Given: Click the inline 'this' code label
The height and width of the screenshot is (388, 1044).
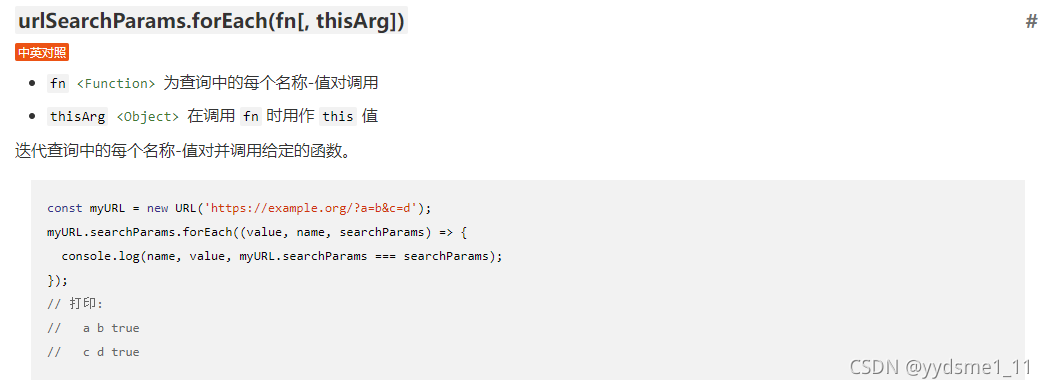Looking at the screenshot, I should (x=338, y=116).
